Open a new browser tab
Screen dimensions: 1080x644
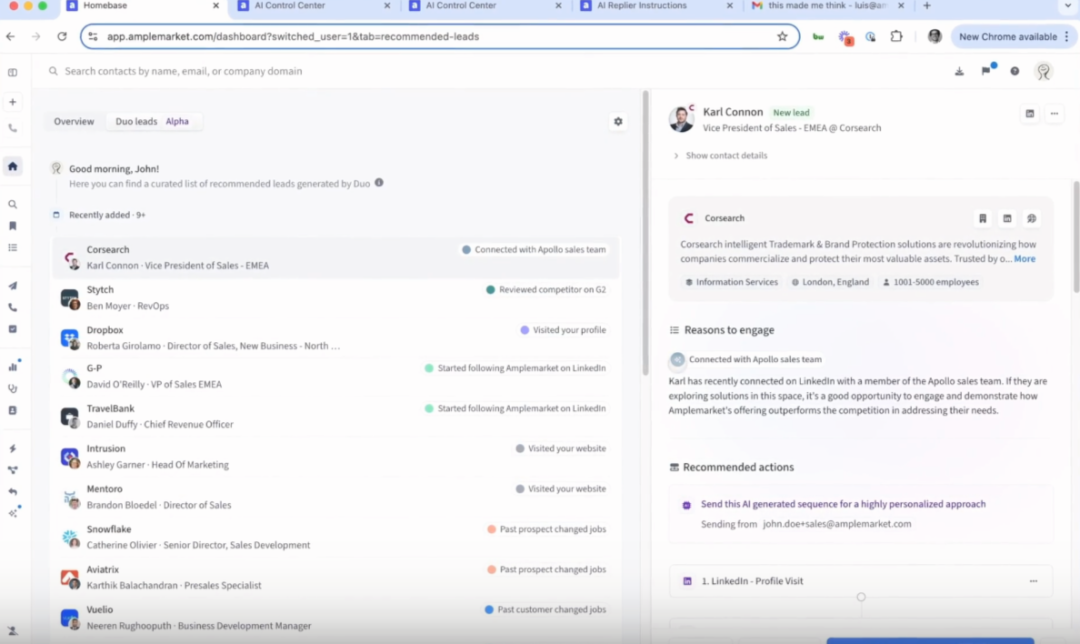pyautogui.click(x=926, y=6)
